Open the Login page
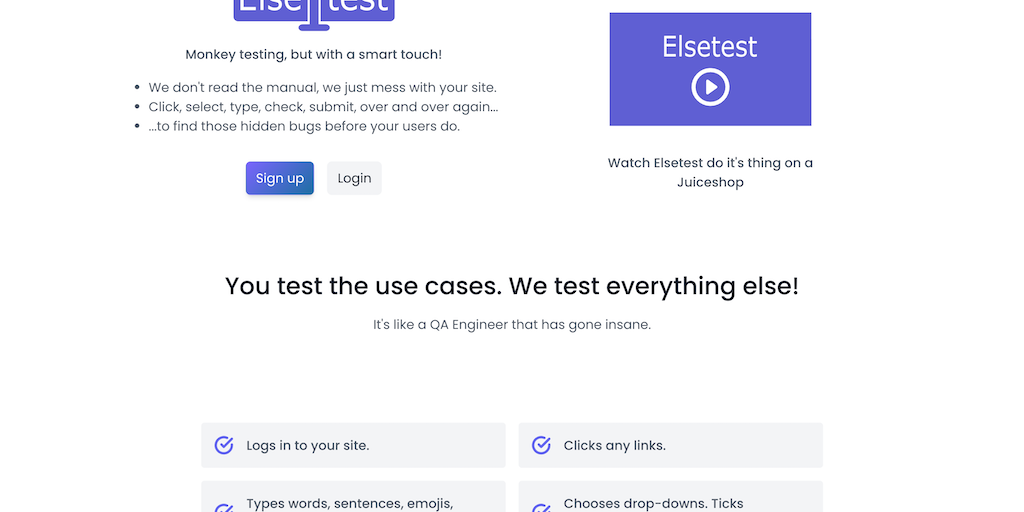This screenshot has width=1024, height=512. click(354, 178)
